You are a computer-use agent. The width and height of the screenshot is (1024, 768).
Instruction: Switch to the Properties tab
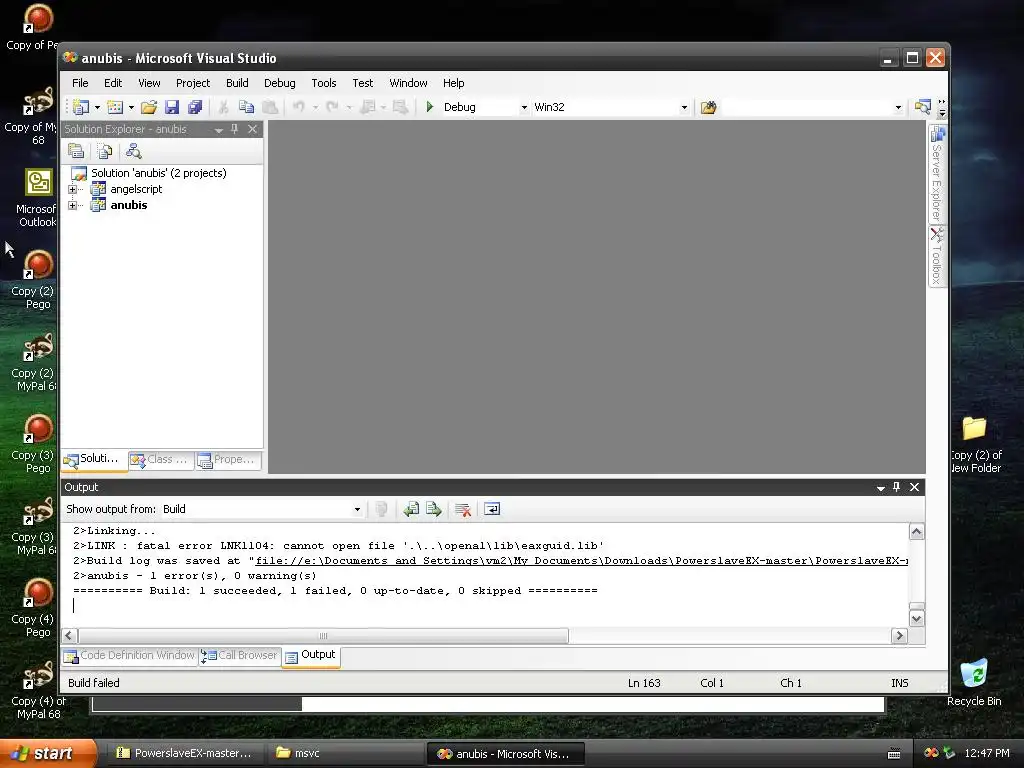click(x=228, y=460)
